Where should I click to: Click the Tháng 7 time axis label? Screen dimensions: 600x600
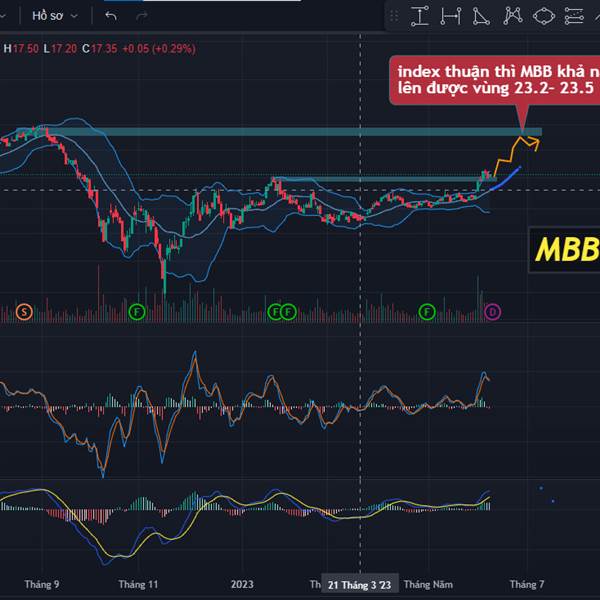click(527, 584)
